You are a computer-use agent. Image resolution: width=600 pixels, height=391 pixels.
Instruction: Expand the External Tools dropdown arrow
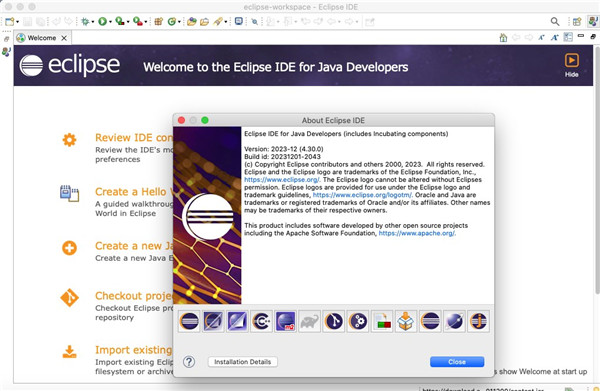pyautogui.click(x=145, y=22)
